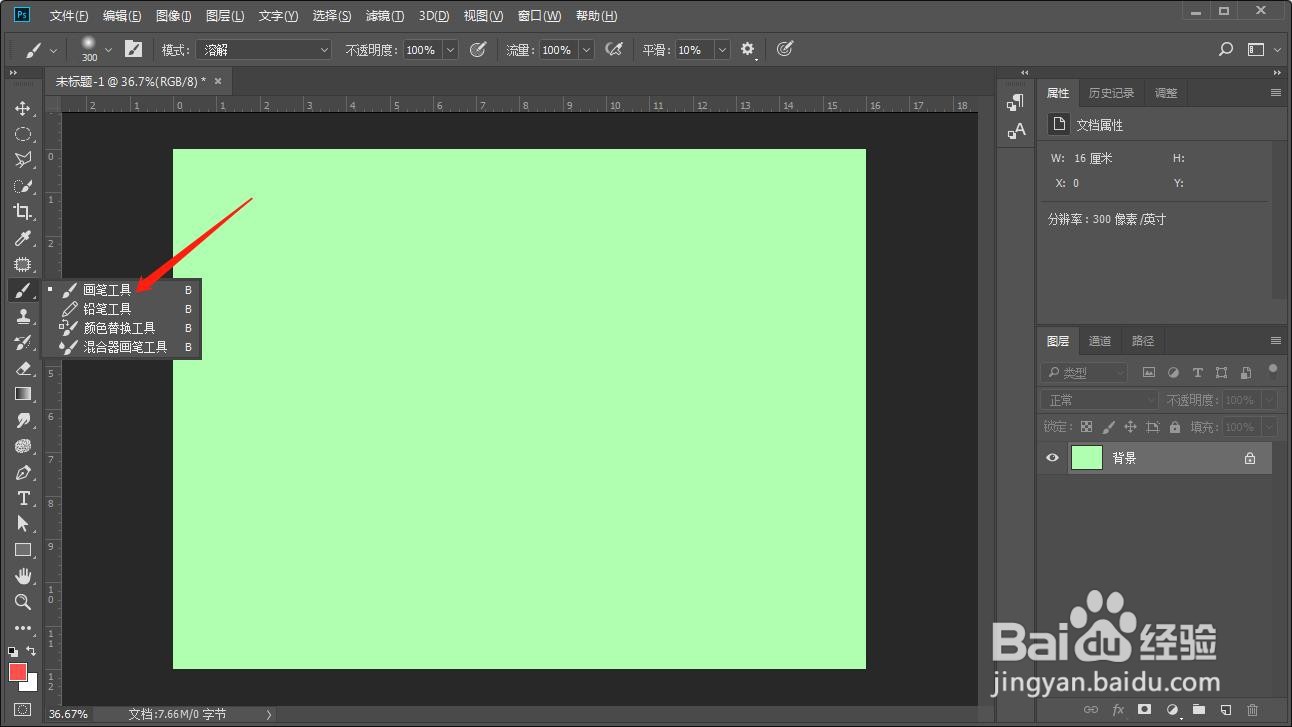Open the Edit Toolbar three-dots button

pyautogui.click(x=22, y=628)
